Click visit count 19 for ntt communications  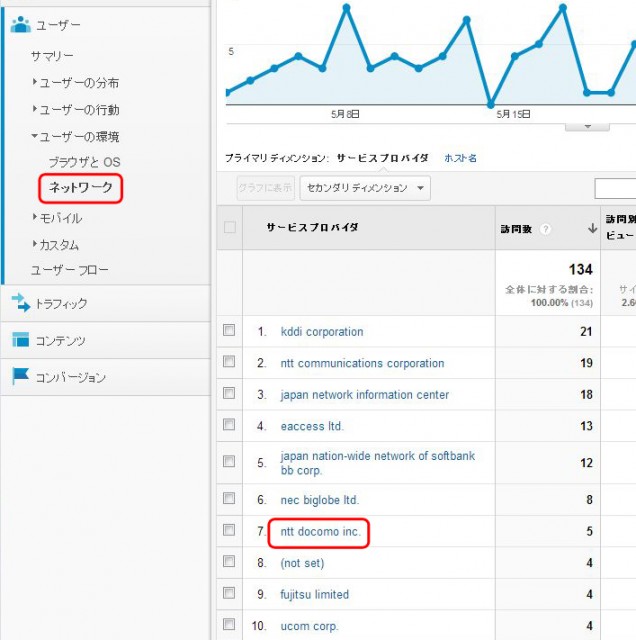pos(586,363)
